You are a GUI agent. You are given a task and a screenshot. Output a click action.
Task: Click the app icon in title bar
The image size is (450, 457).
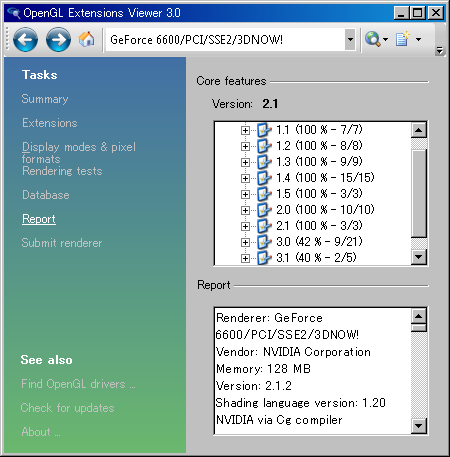pos(14,13)
